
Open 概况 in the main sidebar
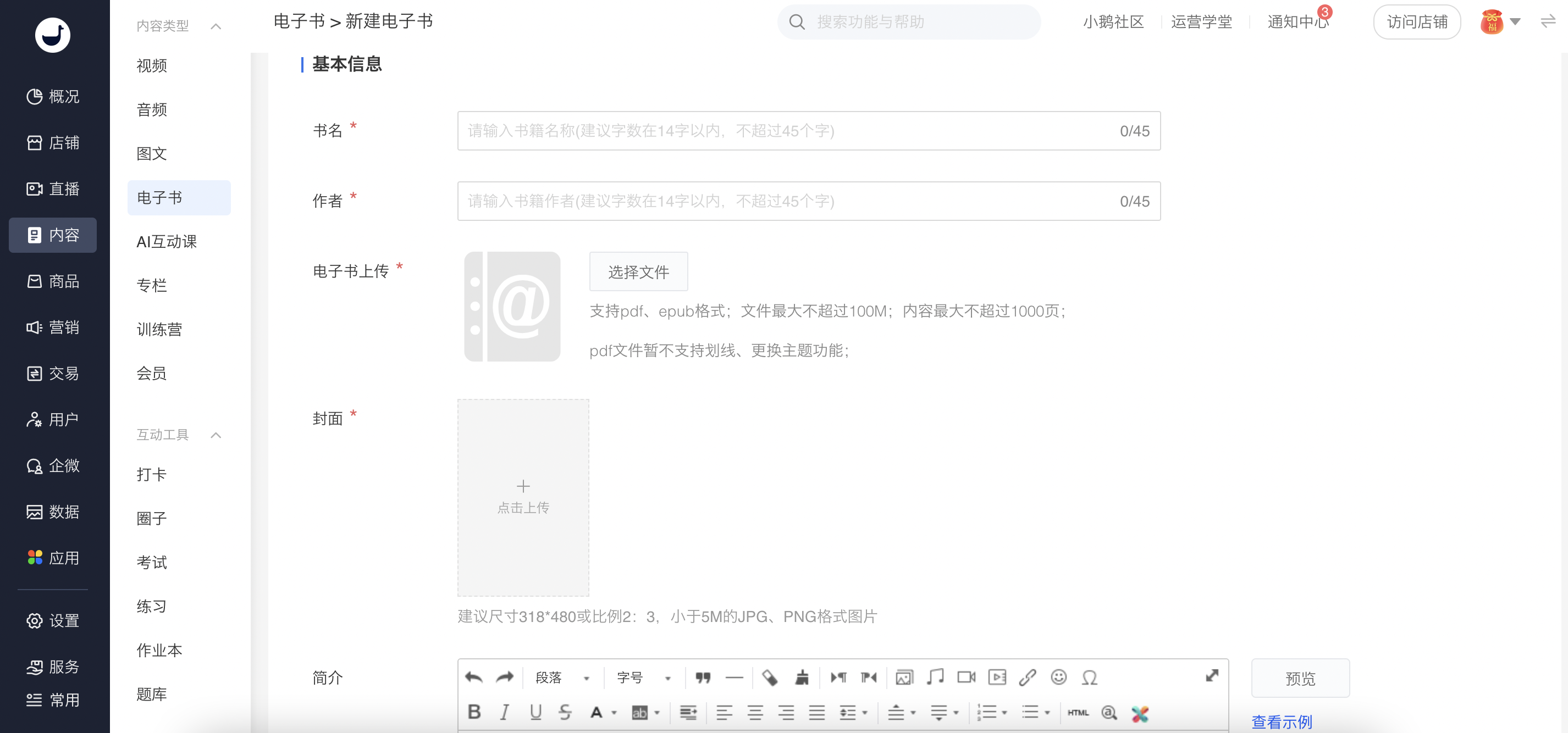(x=53, y=97)
